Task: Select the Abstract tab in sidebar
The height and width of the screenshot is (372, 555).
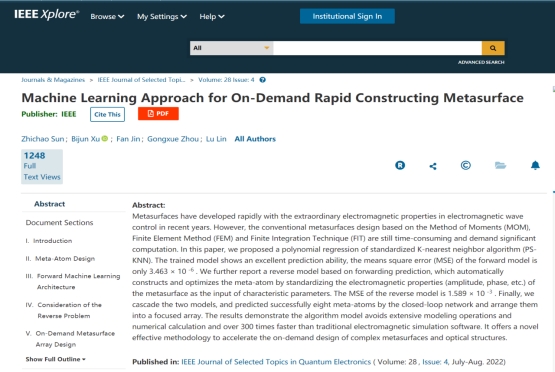Action: [49, 204]
